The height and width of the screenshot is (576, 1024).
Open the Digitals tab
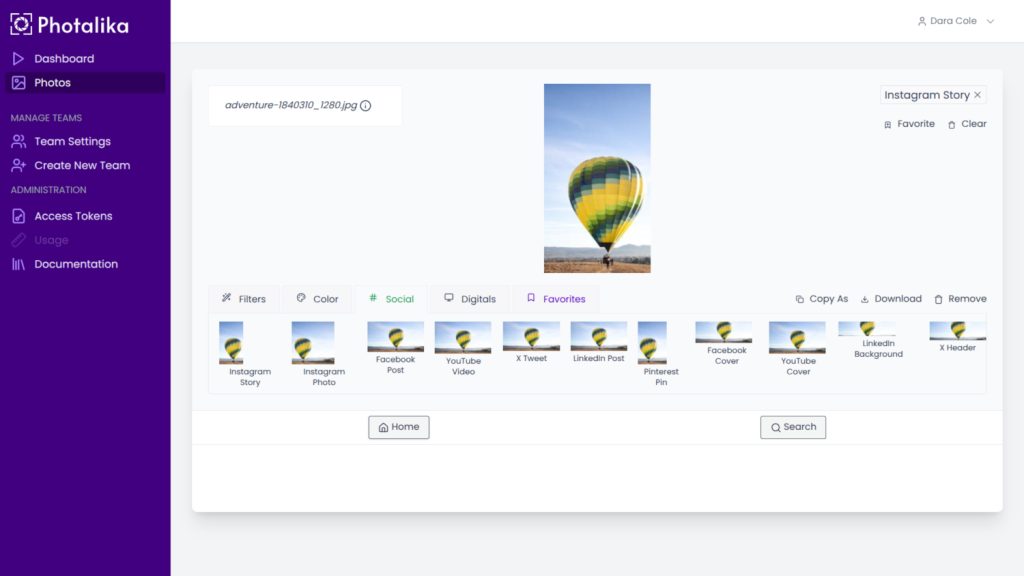tap(469, 299)
